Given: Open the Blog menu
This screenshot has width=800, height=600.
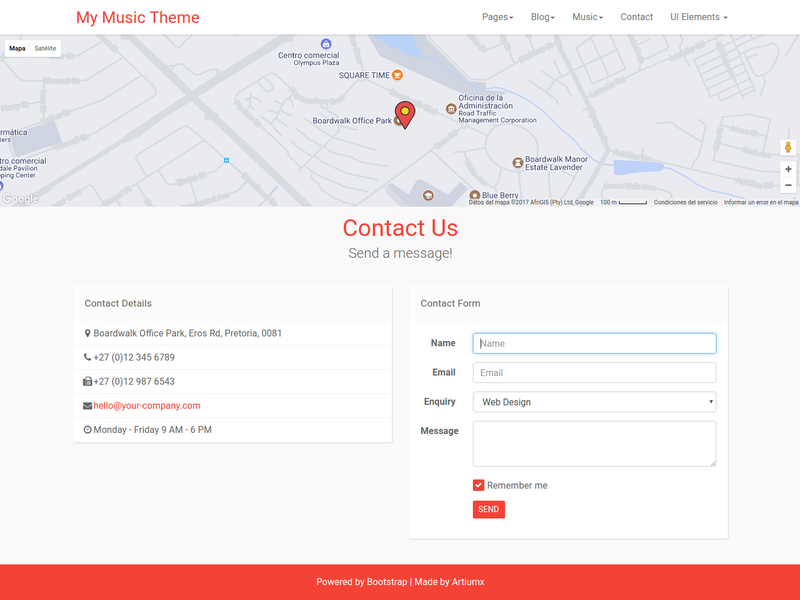Looking at the screenshot, I should click(542, 17).
